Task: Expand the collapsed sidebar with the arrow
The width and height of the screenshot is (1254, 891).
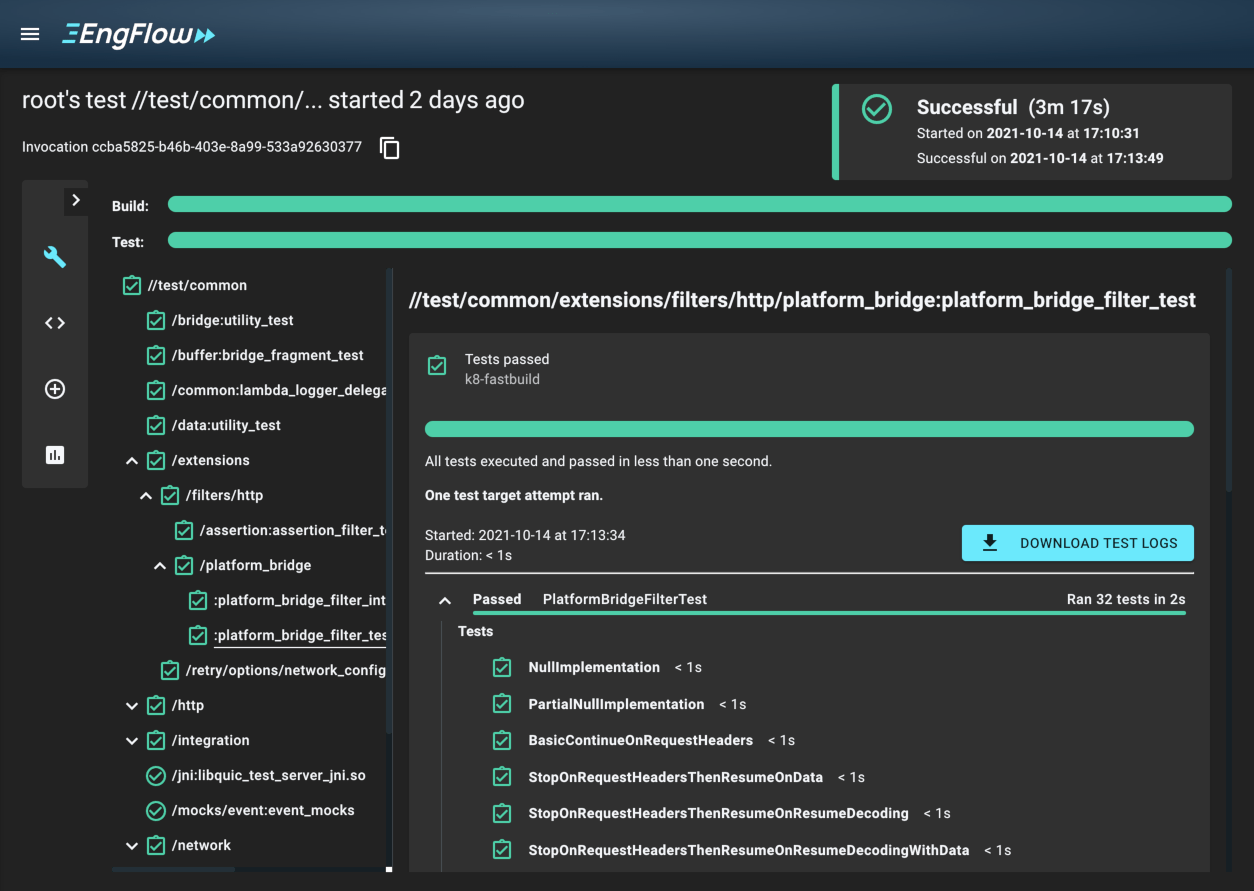Action: coord(76,200)
